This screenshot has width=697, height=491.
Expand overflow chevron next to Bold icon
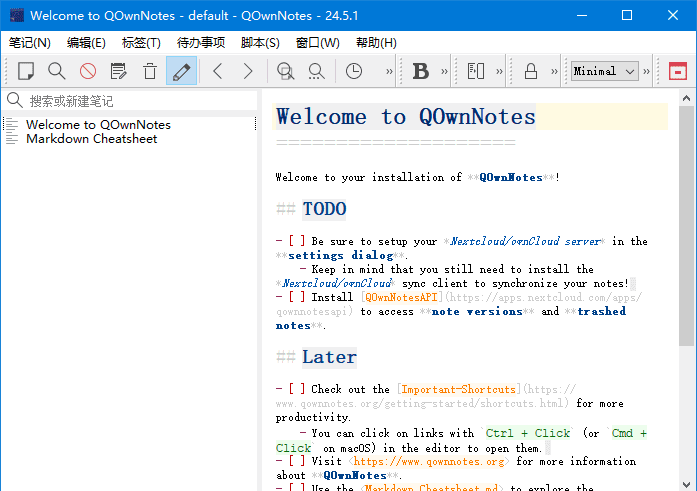(445, 72)
